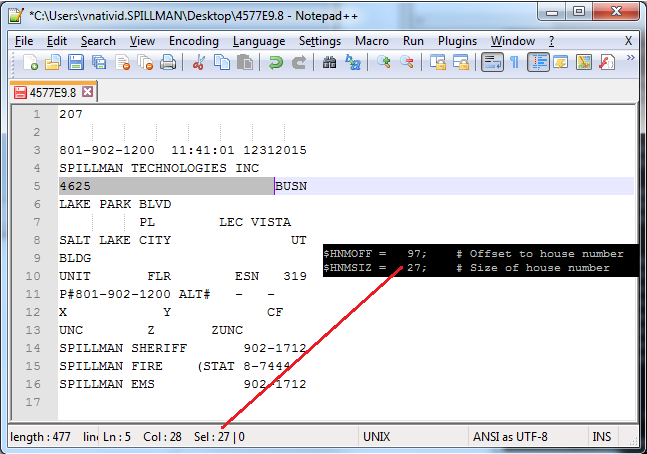647x454 pixels.
Task: Click on the text BUSN on line 5
Action: (291, 186)
